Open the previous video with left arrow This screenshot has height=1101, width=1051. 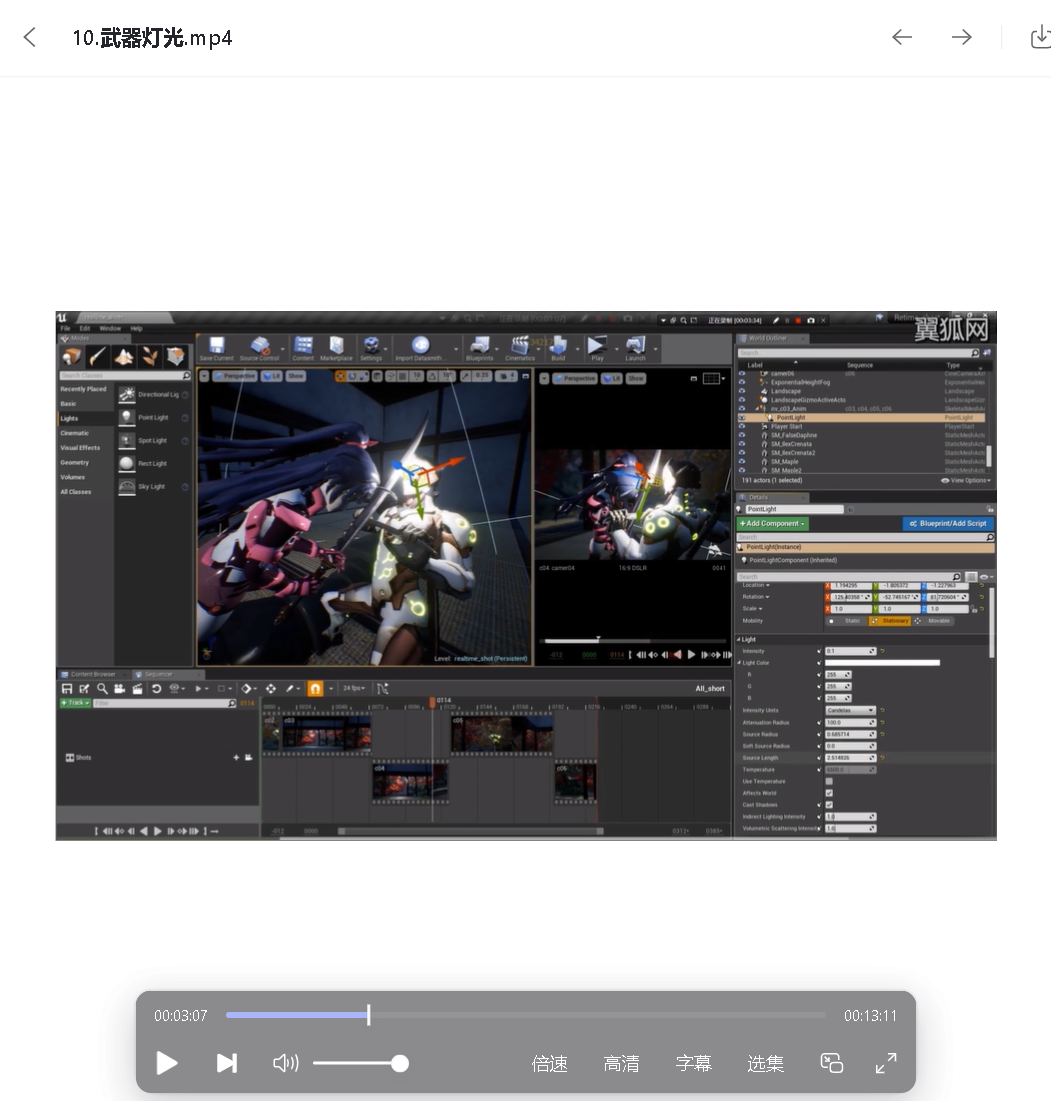(x=901, y=37)
